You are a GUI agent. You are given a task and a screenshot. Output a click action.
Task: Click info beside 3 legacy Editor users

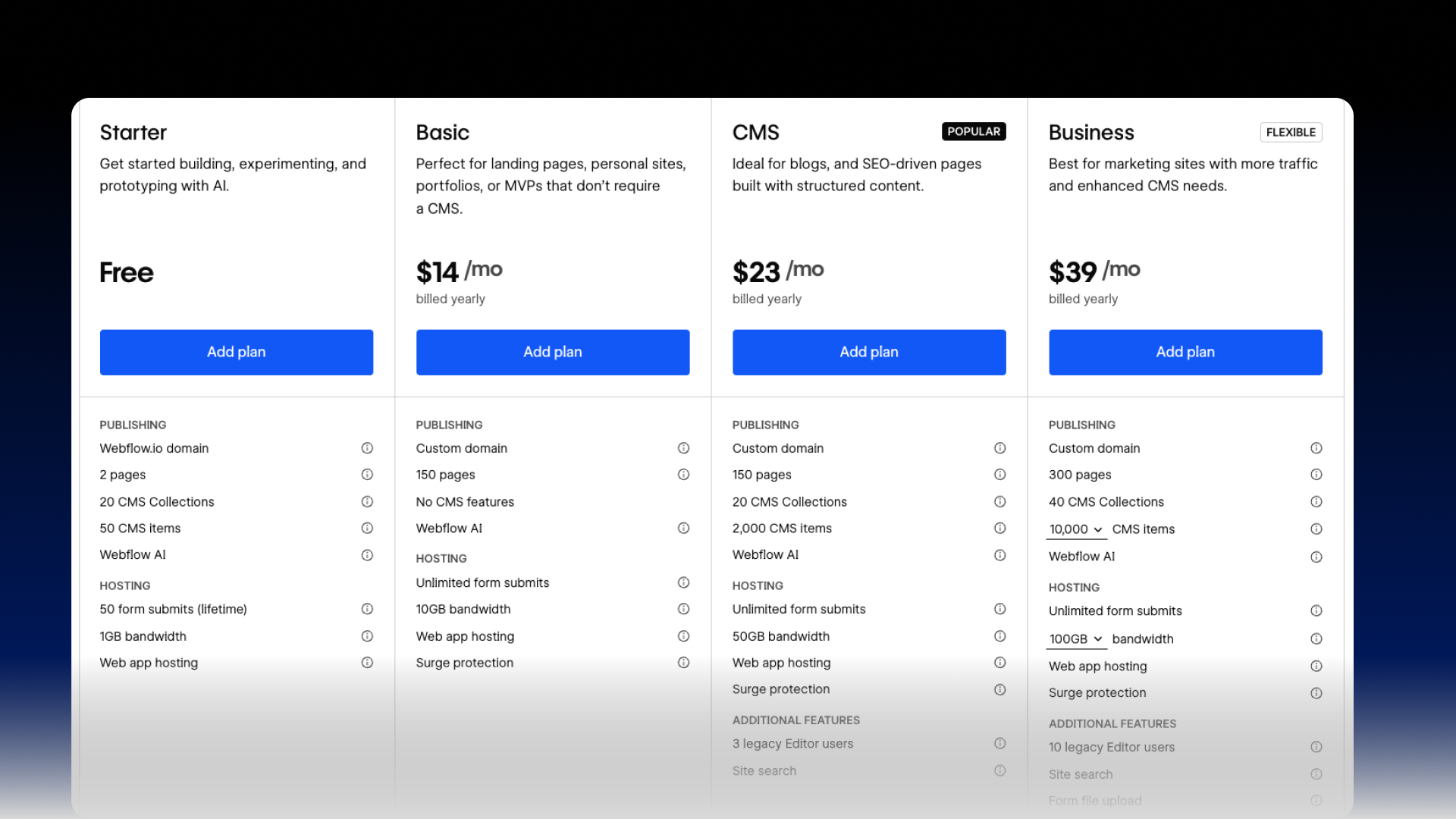[999, 744]
